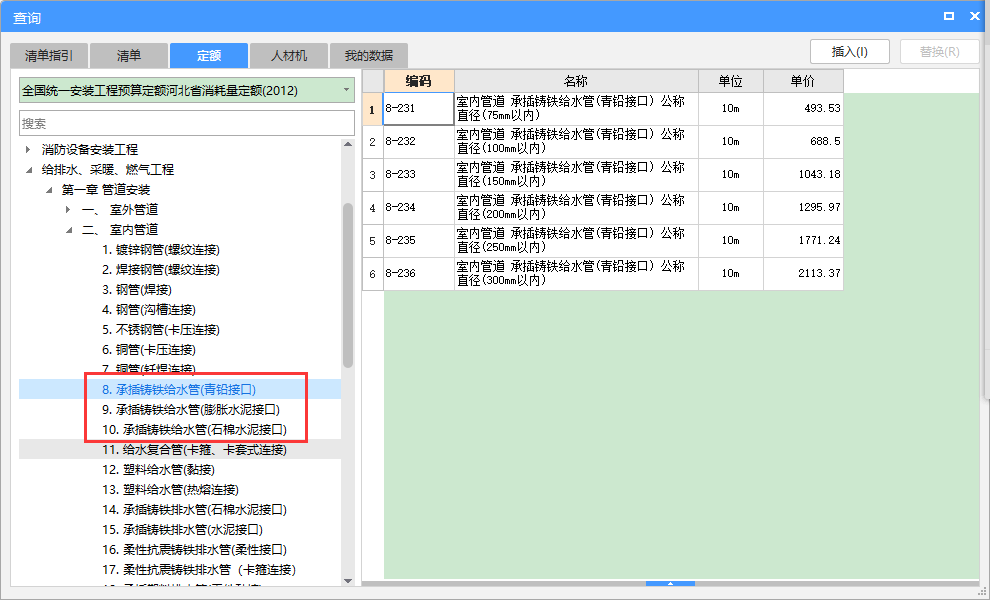
Task: Click tree scrollbar down arrow
Action: (348, 581)
